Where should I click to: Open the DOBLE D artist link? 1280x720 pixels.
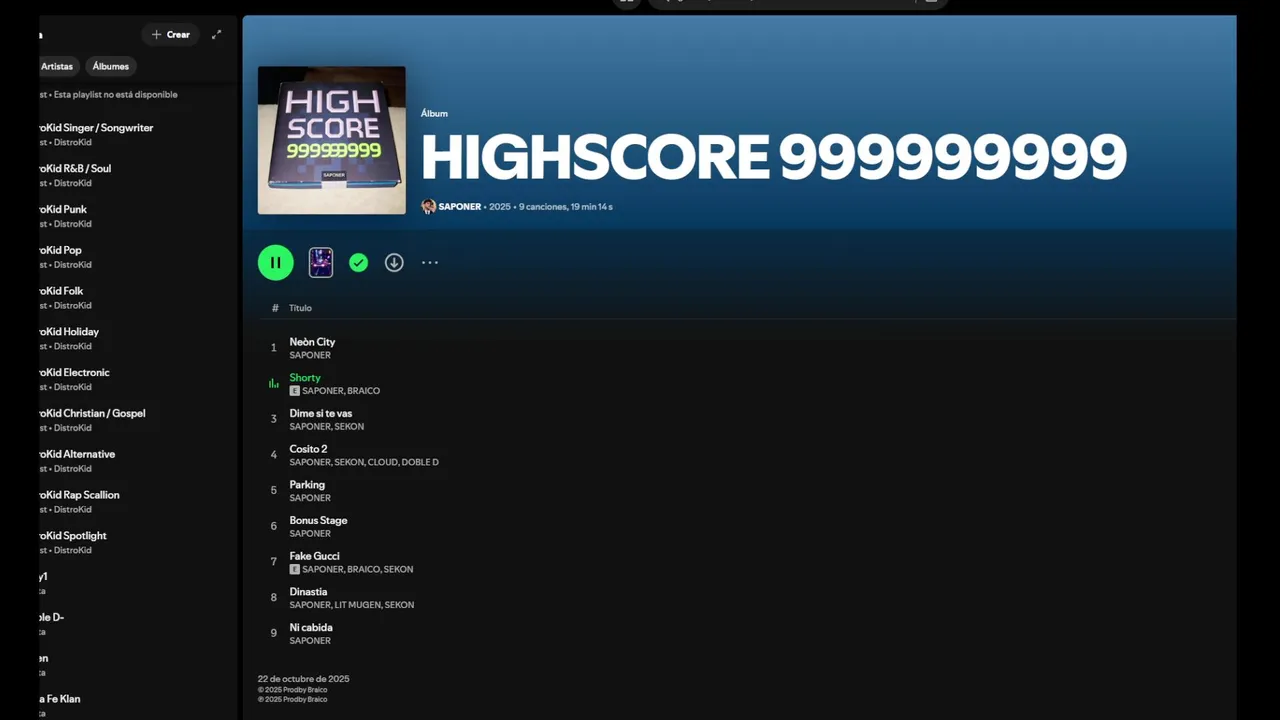pos(420,462)
